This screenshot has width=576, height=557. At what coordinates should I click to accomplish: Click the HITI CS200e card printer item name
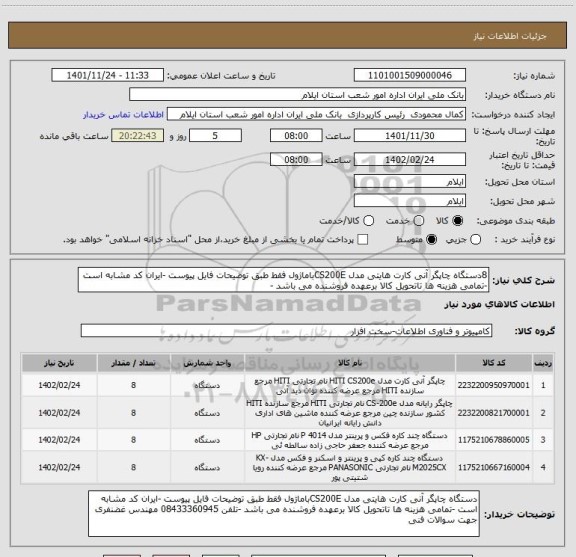[x=350, y=385]
